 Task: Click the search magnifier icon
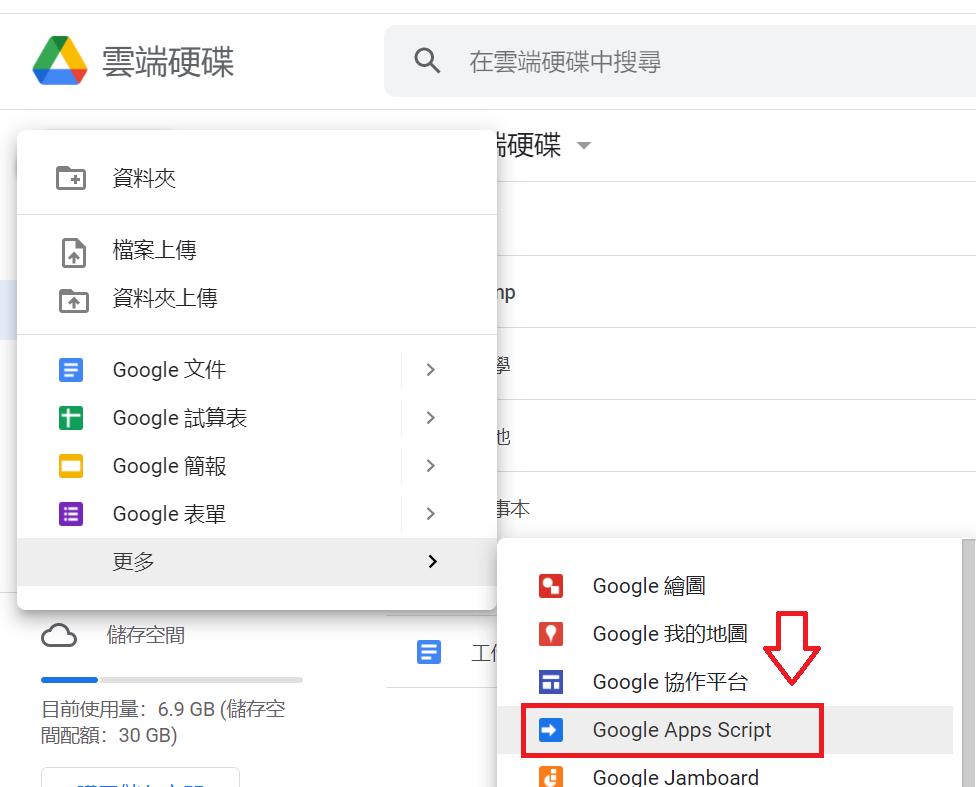pos(427,61)
